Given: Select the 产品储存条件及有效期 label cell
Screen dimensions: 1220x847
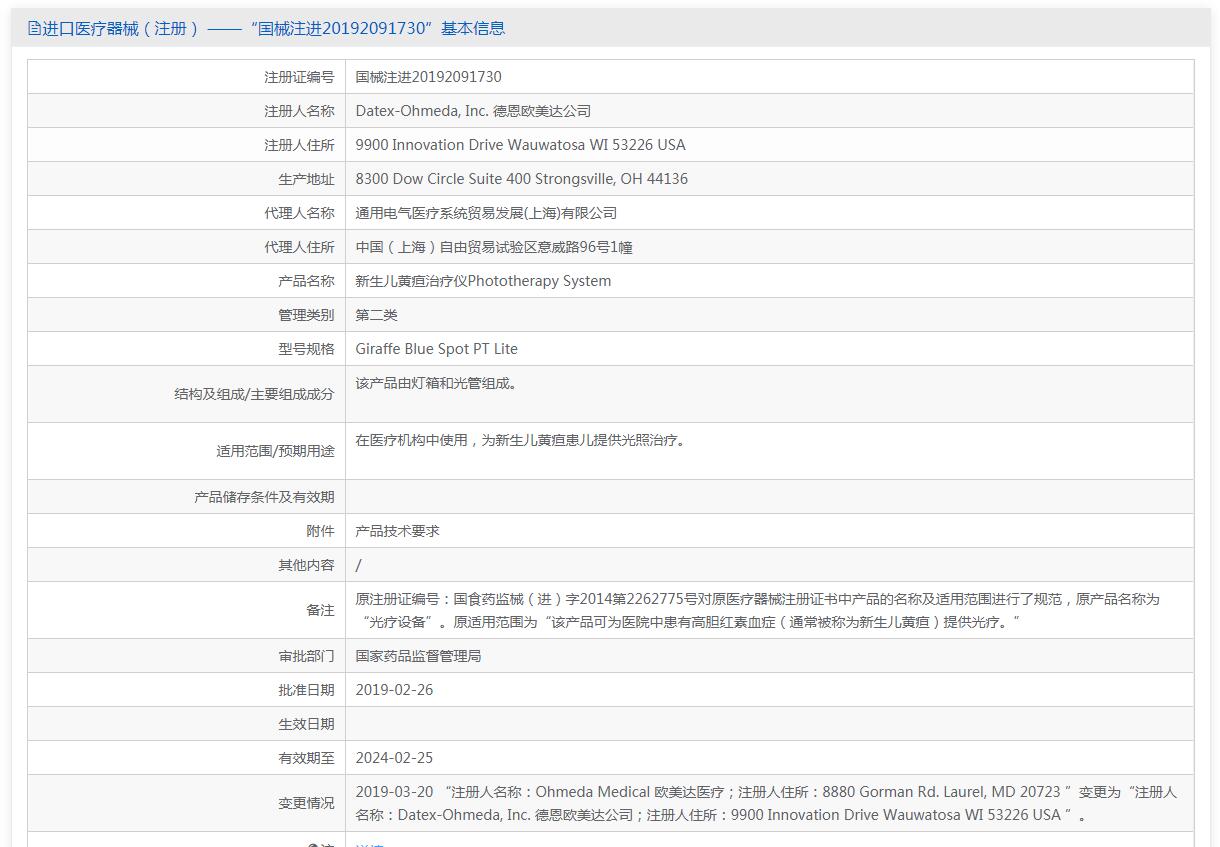Looking at the screenshot, I should point(186,497).
